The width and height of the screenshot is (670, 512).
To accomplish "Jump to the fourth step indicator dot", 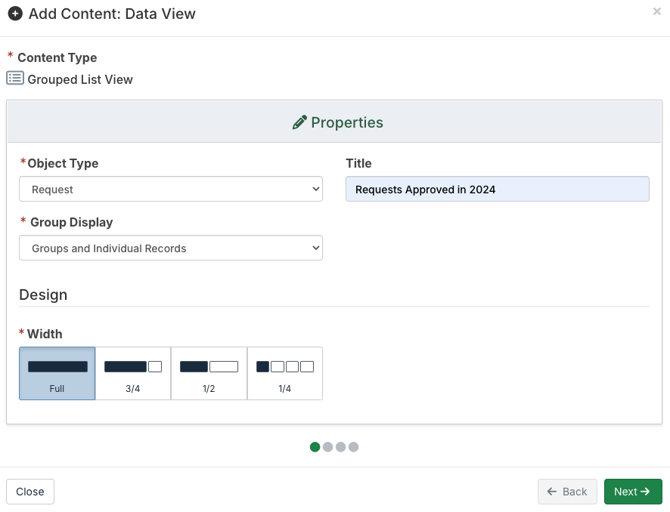I will 354,447.
